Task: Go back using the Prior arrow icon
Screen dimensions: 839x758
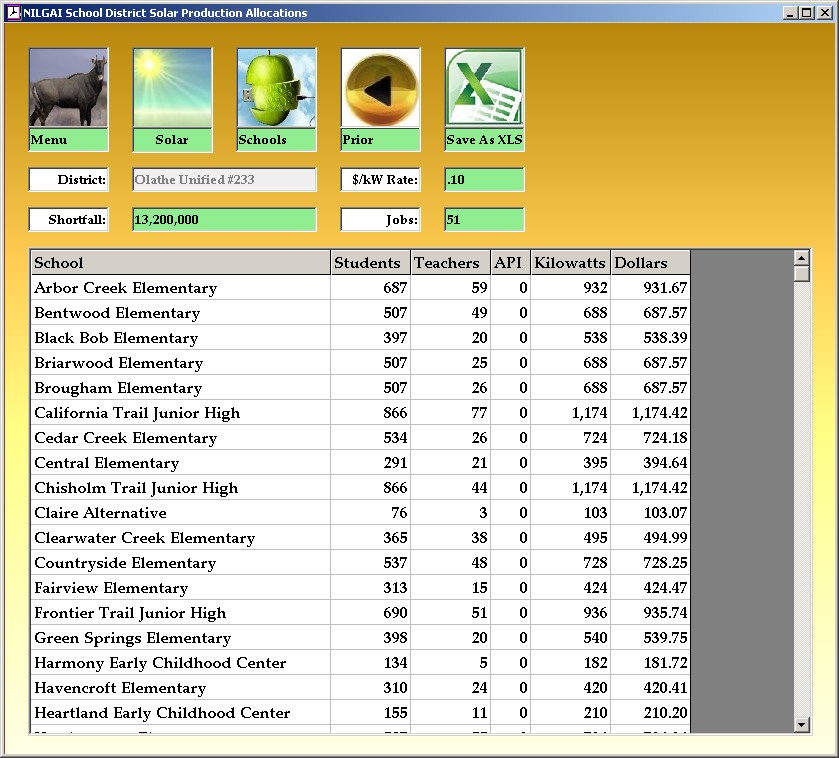Action: (x=380, y=88)
